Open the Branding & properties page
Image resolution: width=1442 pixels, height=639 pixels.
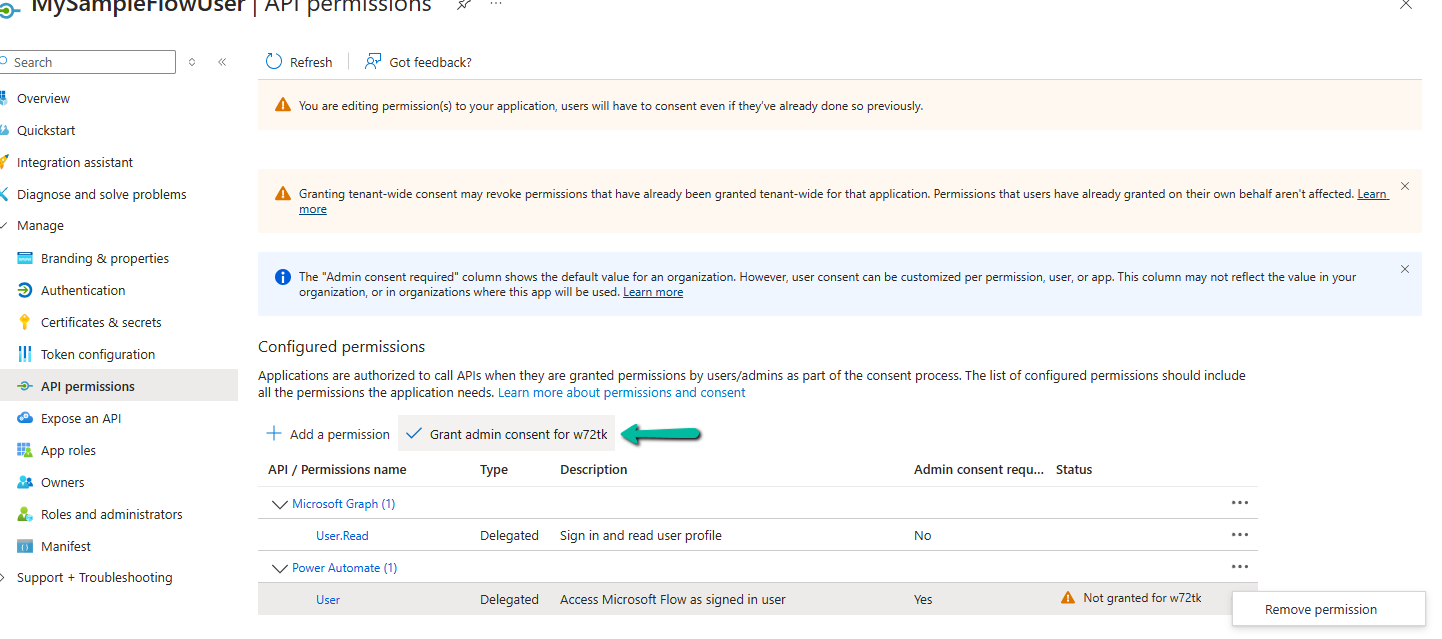click(104, 258)
